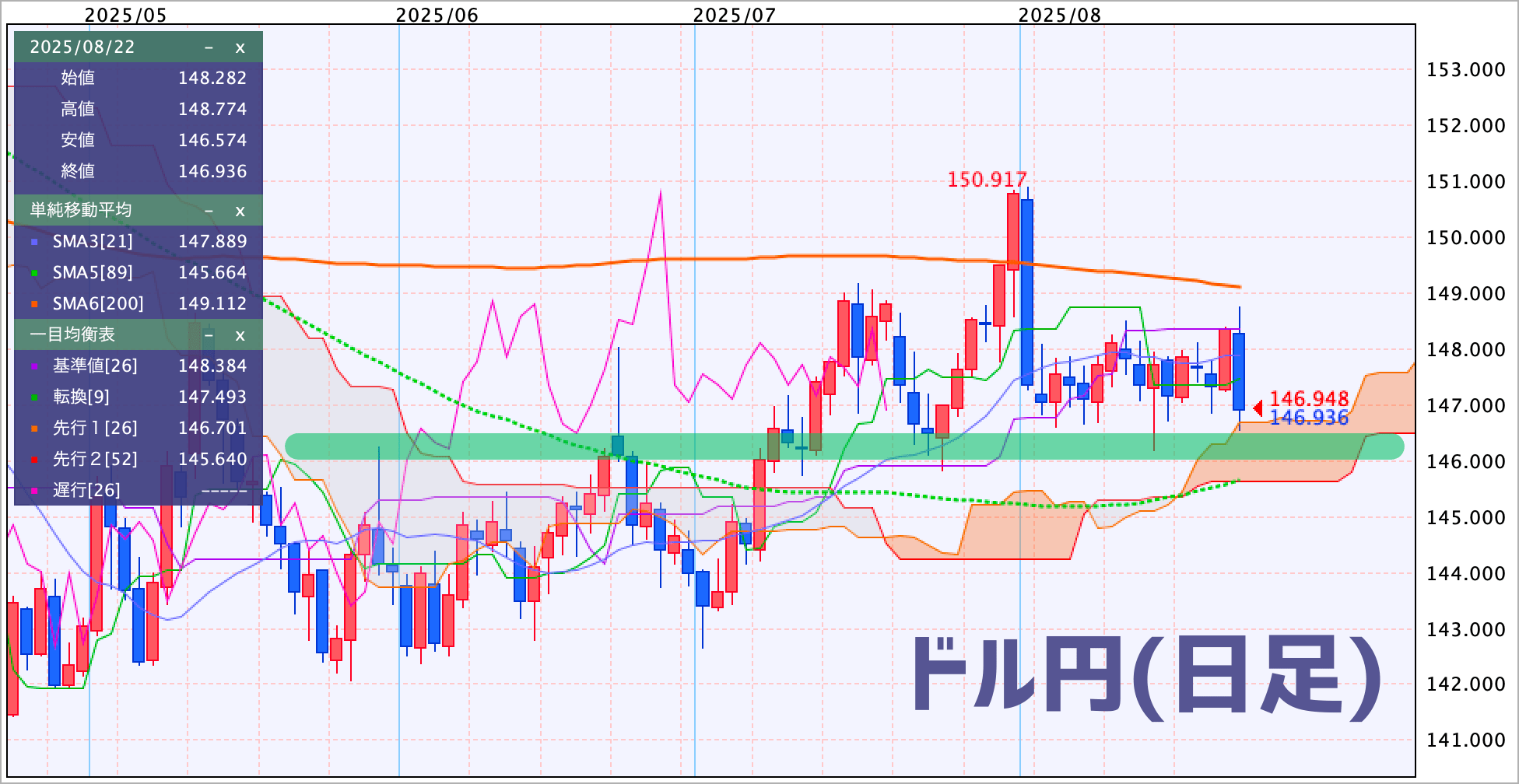Image resolution: width=1519 pixels, height=784 pixels.
Task: Click the 2025/06 date axis label
Action: 437,15
